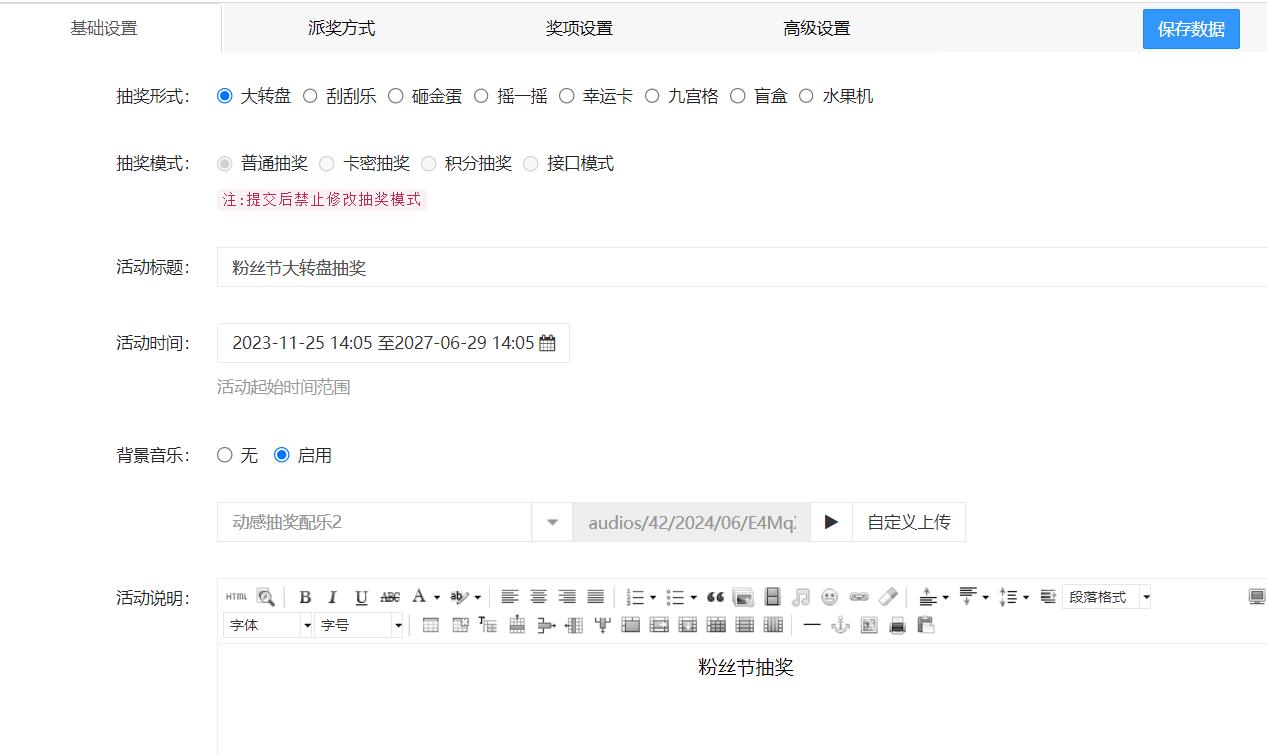Insert blockquote with quote icon
The height and width of the screenshot is (755, 1267).
(715, 597)
